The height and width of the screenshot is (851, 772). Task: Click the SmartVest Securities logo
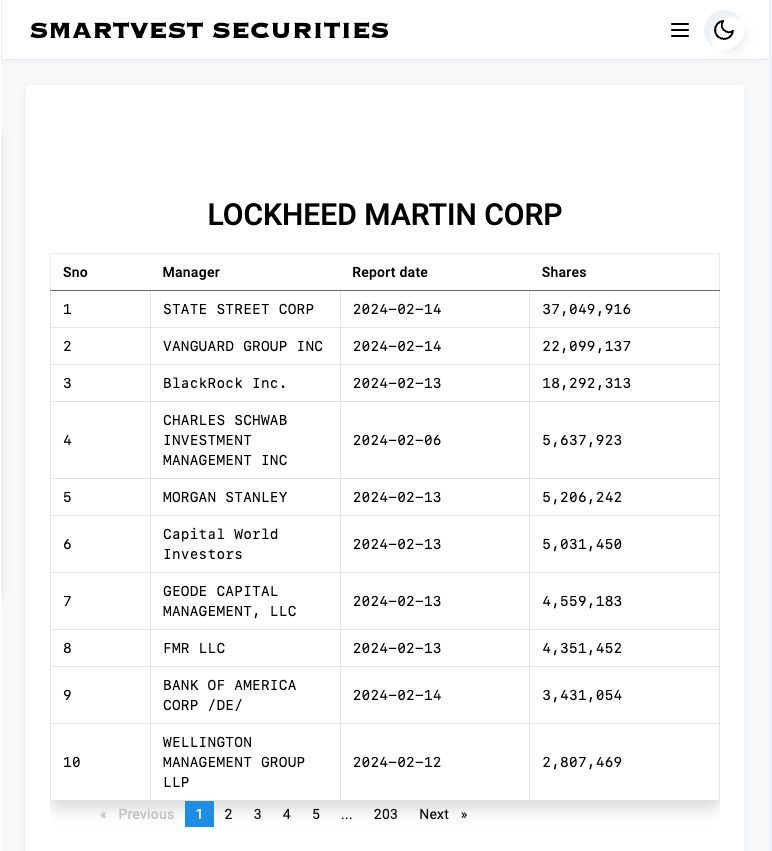209,30
